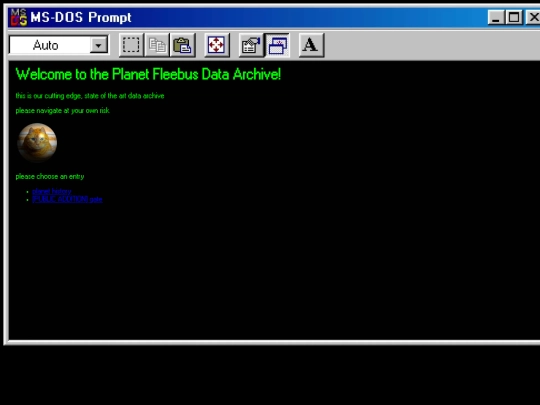Click text 'this is our cutting edge' line
This screenshot has width=540, height=405.
point(90,96)
